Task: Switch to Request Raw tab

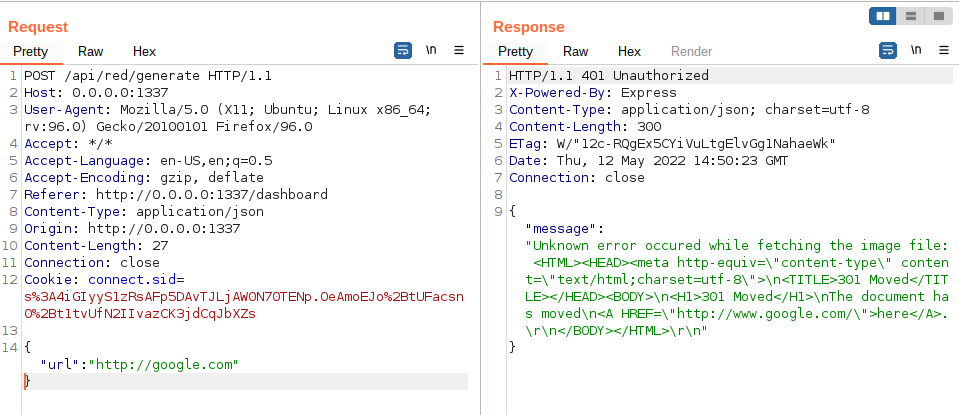Action: pos(91,52)
